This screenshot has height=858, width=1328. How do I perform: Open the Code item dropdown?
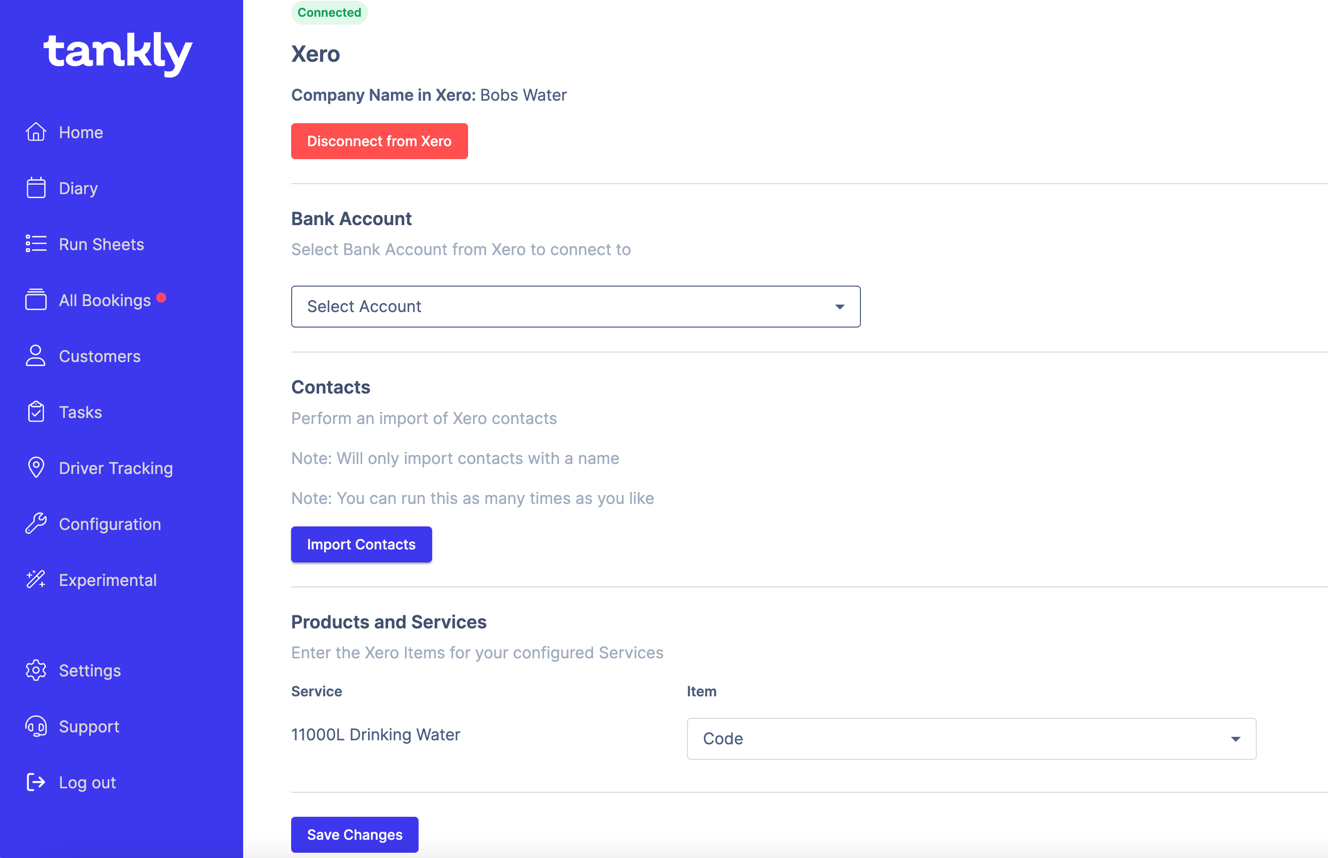click(970, 739)
